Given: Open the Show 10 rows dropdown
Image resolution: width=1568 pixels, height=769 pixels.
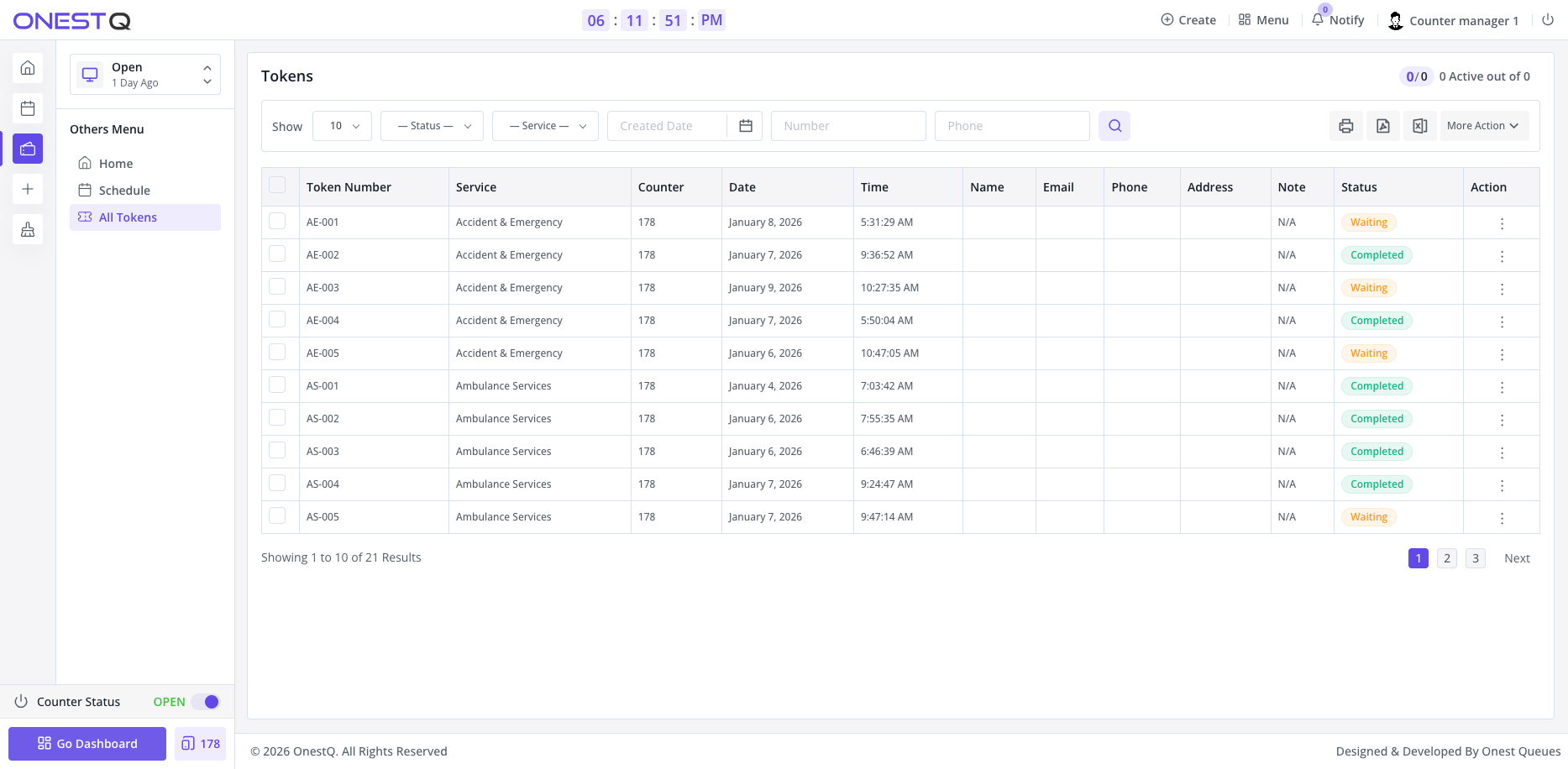Looking at the screenshot, I should pos(342,126).
